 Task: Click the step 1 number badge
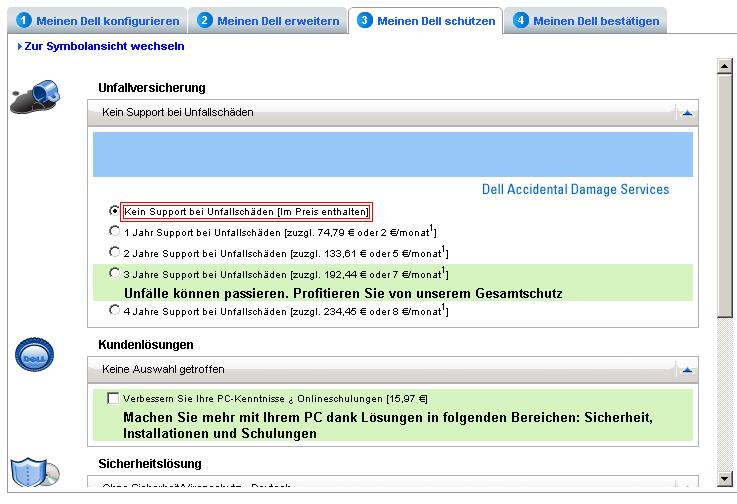point(24,20)
